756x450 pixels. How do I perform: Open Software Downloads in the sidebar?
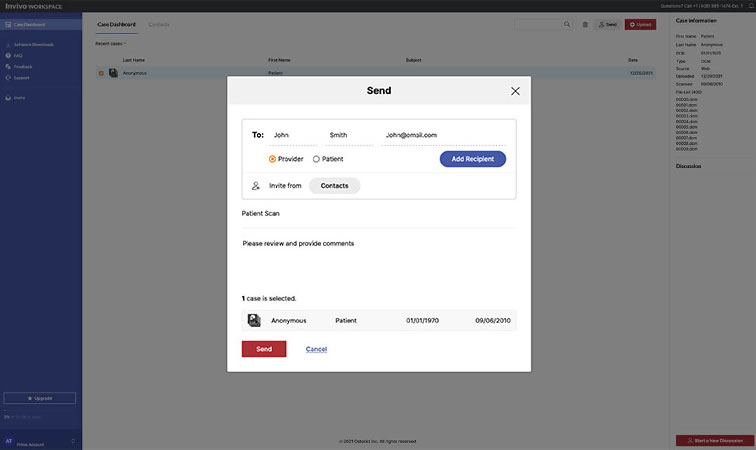(x=34, y=45)
